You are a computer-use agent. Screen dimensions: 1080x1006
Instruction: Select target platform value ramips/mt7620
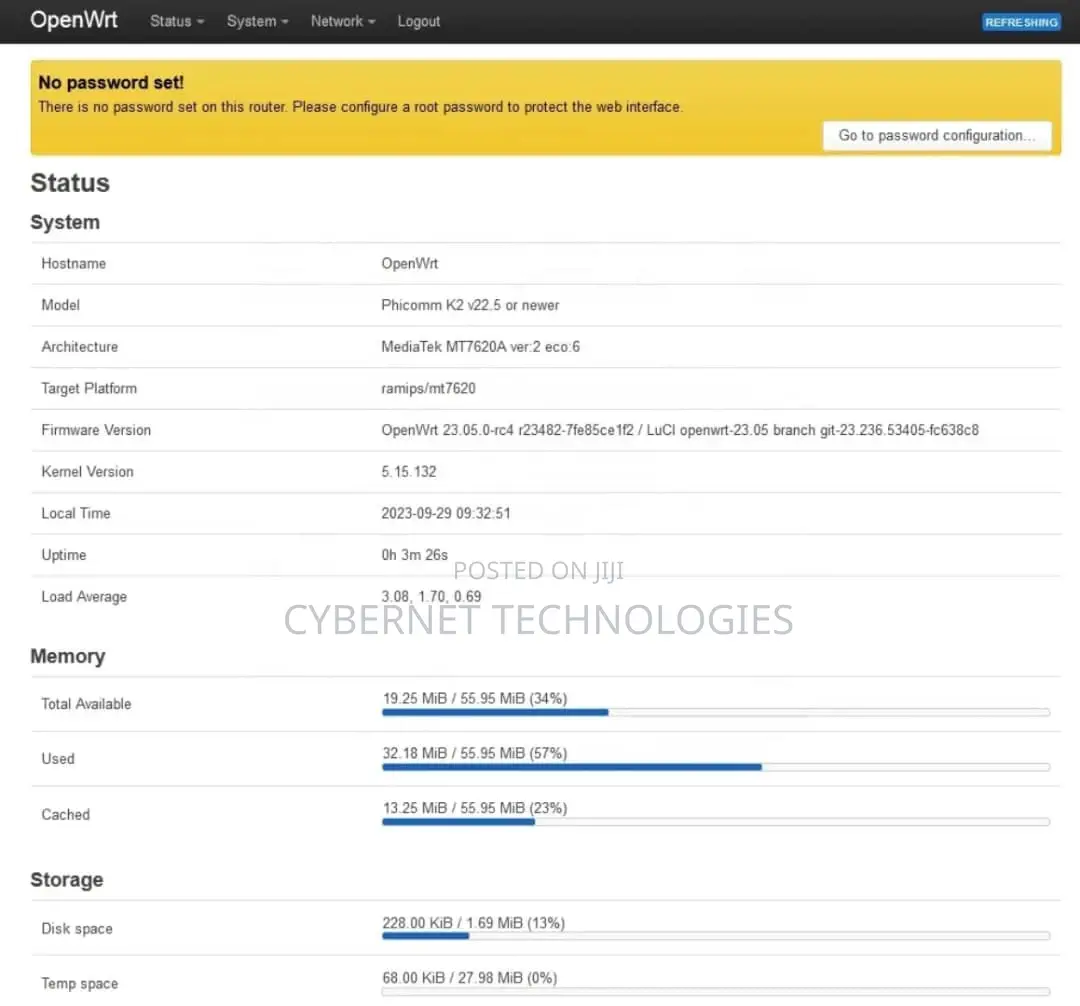428,388
